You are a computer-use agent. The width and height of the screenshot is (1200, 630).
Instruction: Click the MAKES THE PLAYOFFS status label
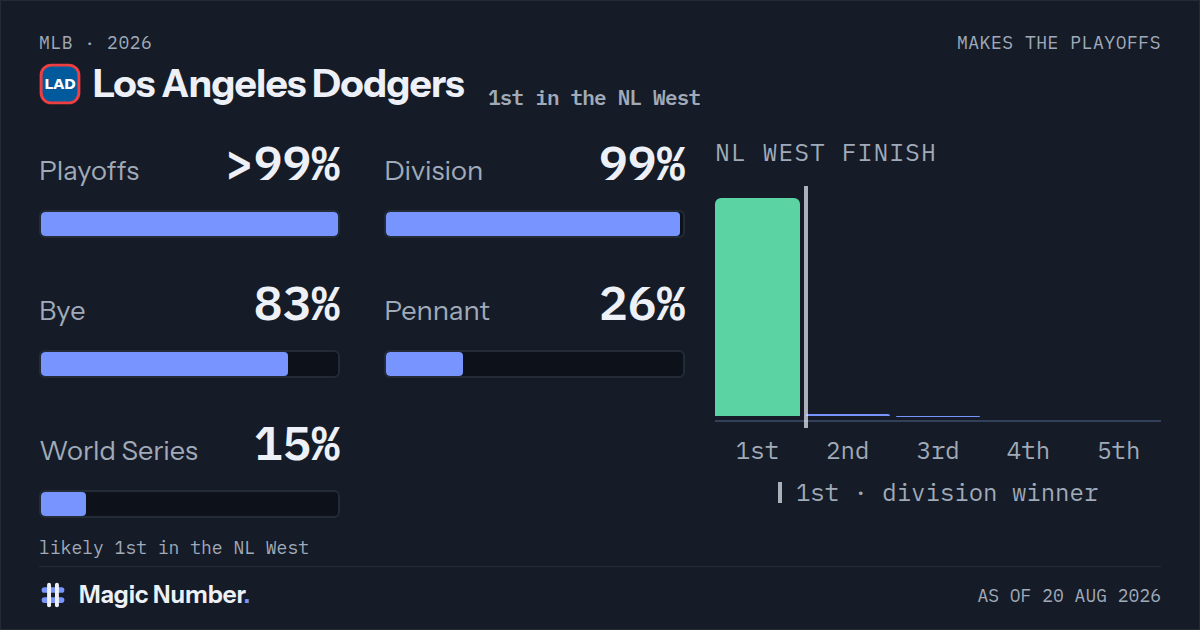coord(1059,43)
